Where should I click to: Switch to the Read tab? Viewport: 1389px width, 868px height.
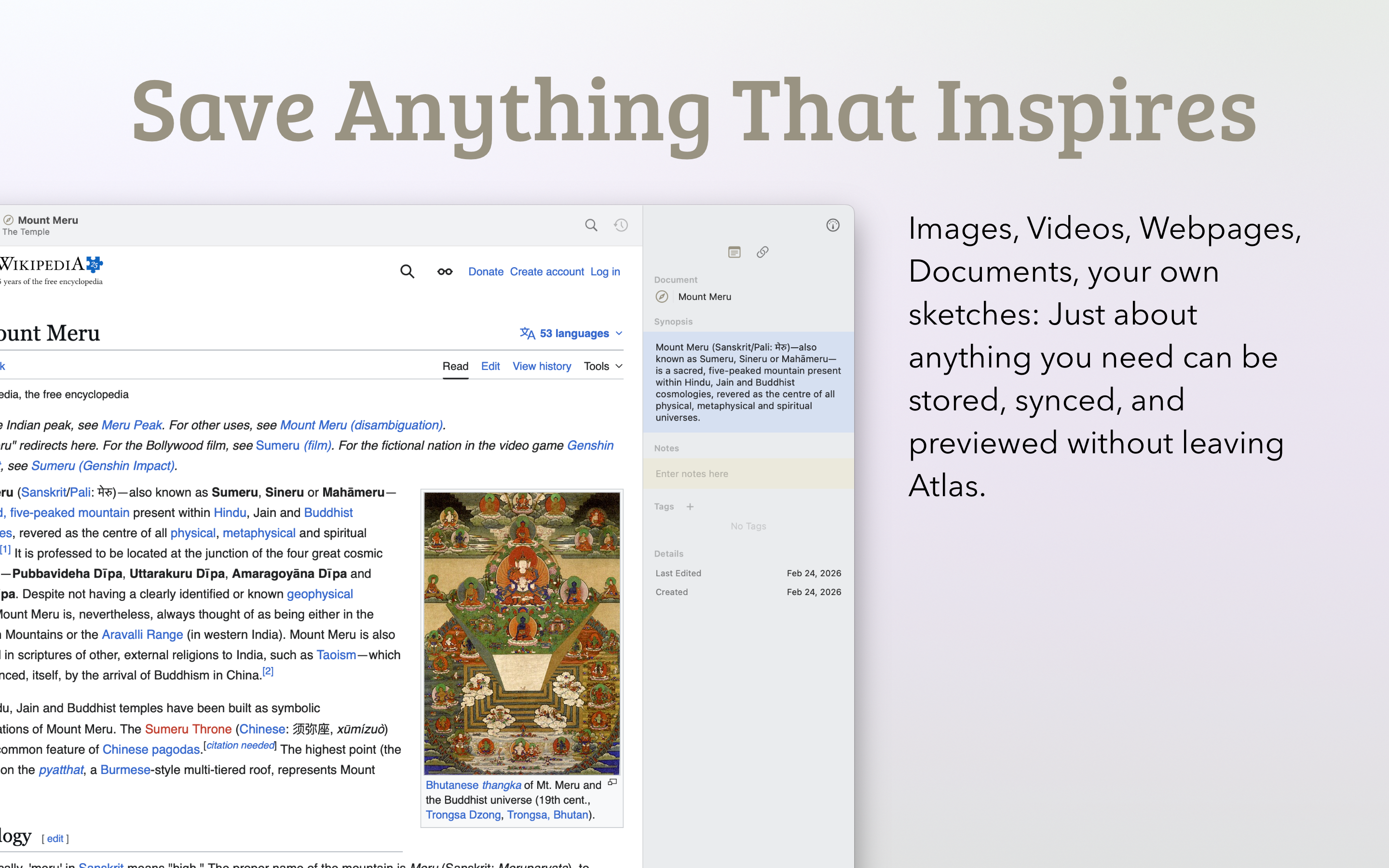coord(455,366)
